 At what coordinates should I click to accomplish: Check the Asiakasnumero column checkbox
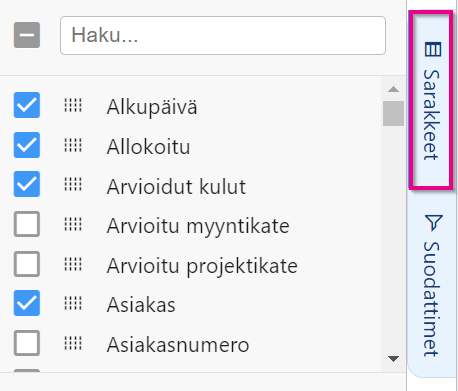point(27,343)
